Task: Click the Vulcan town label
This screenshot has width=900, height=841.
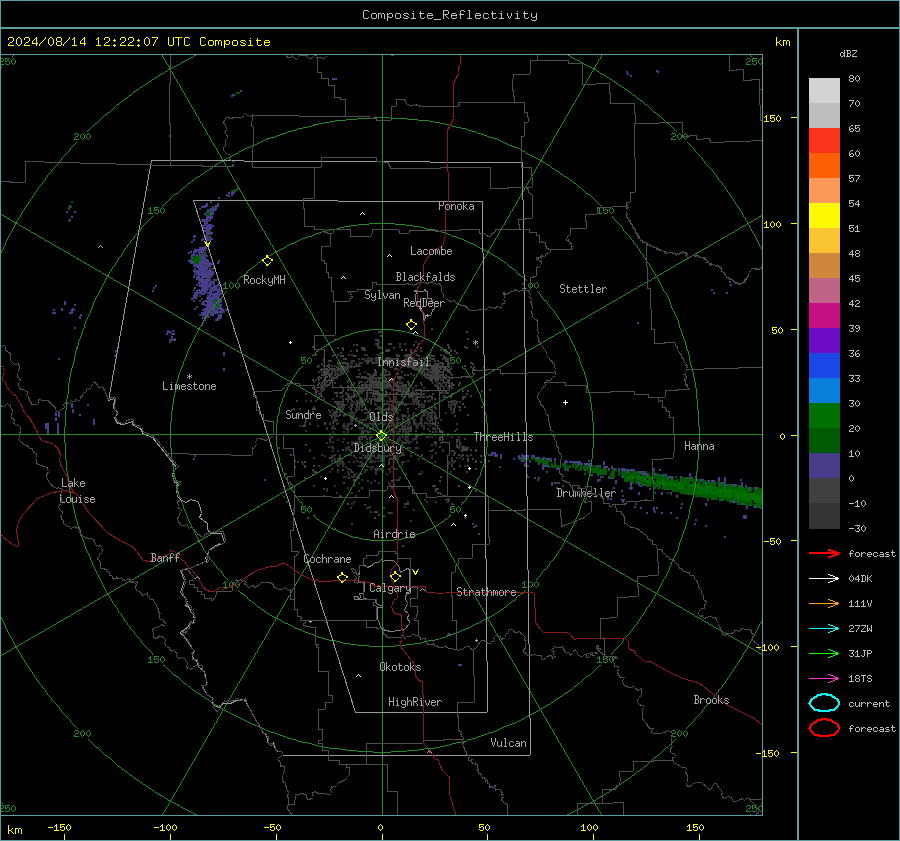Action: pos(508,743)
